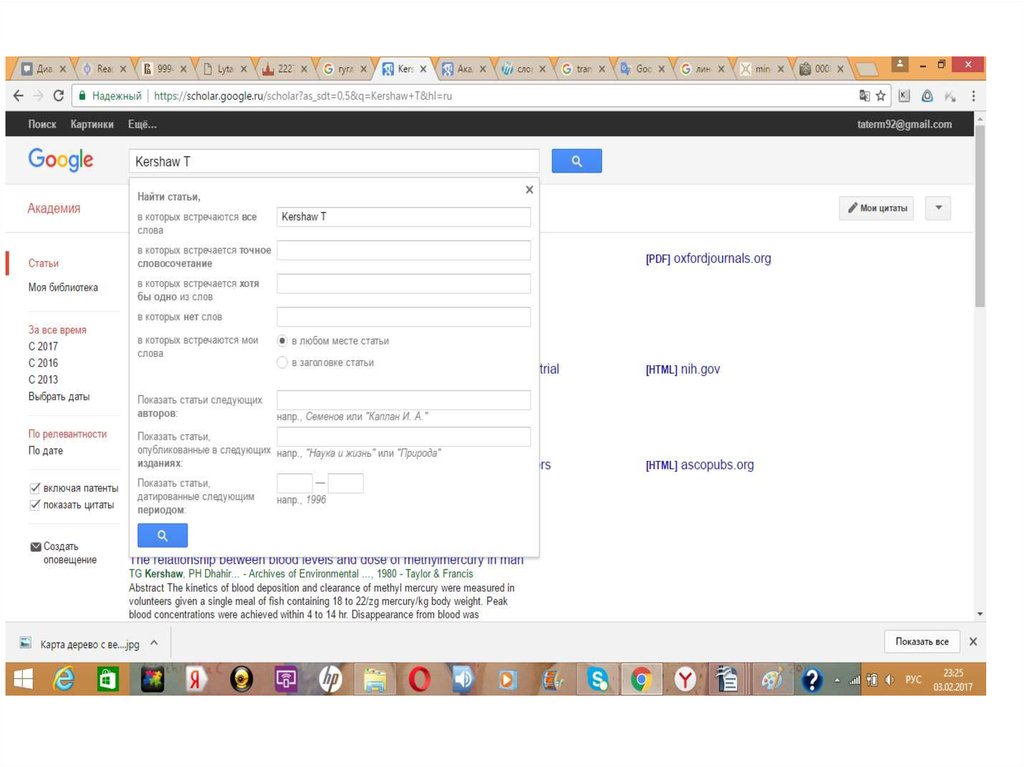
Task: Launch Internet Explorer from taskbar
Action: (x=64, y=679)
